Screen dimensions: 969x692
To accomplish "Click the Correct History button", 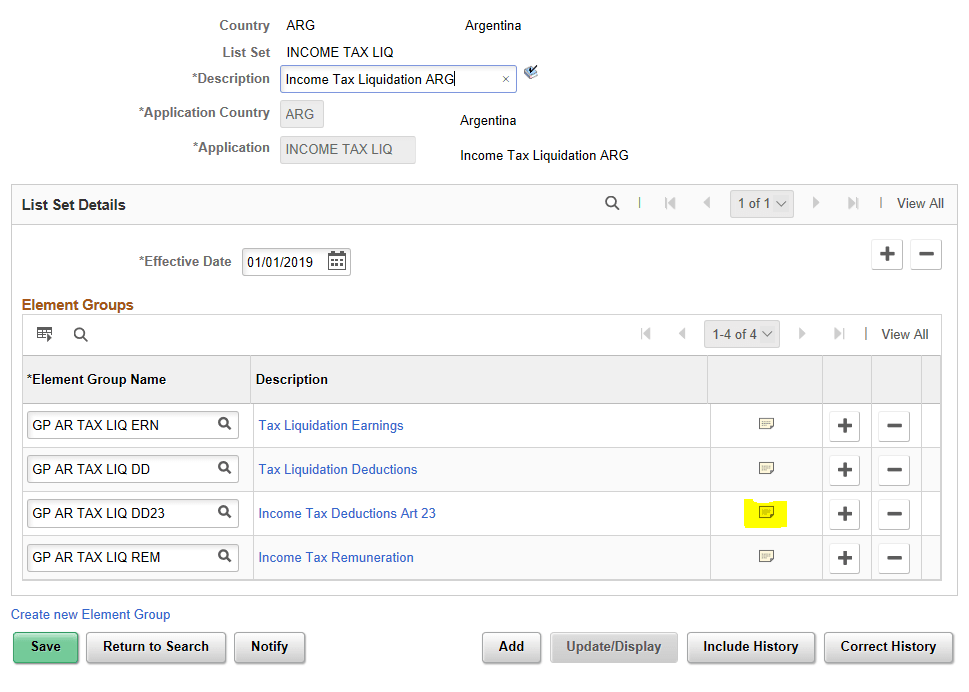I will click(888, 647).
